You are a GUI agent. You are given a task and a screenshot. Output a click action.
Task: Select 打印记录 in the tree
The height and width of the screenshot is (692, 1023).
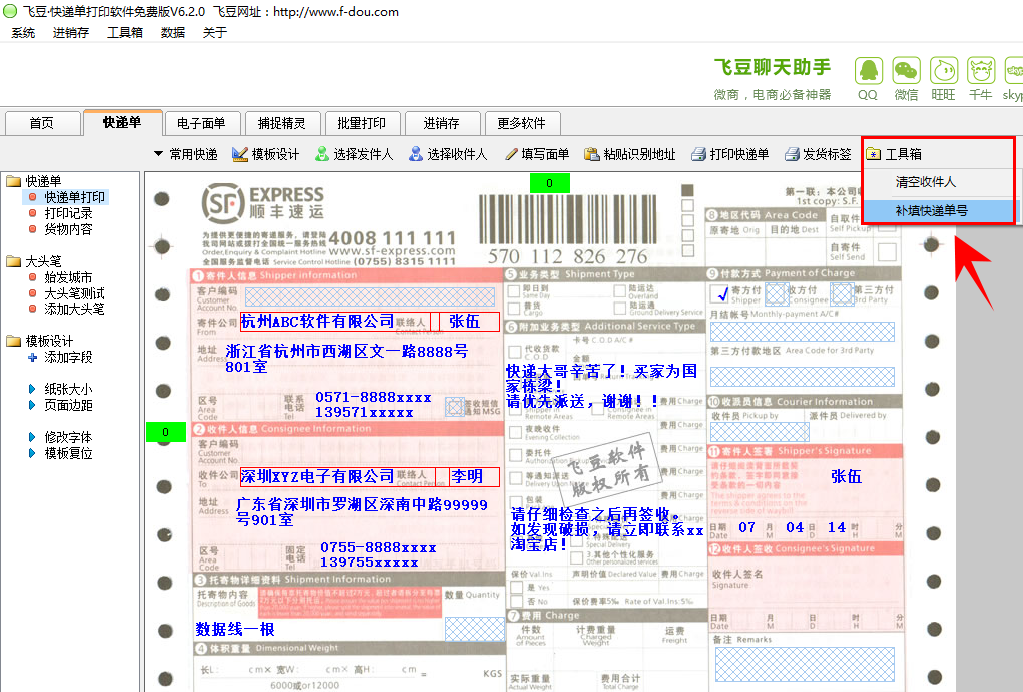click(x=68, y=213)
